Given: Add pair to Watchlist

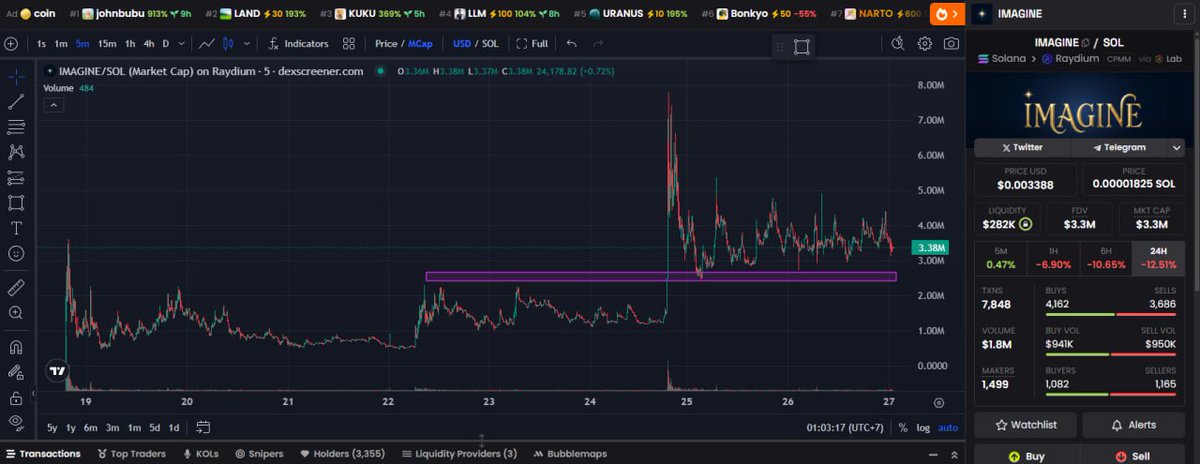Looking at the screenshot, I should pos(1025,425).
